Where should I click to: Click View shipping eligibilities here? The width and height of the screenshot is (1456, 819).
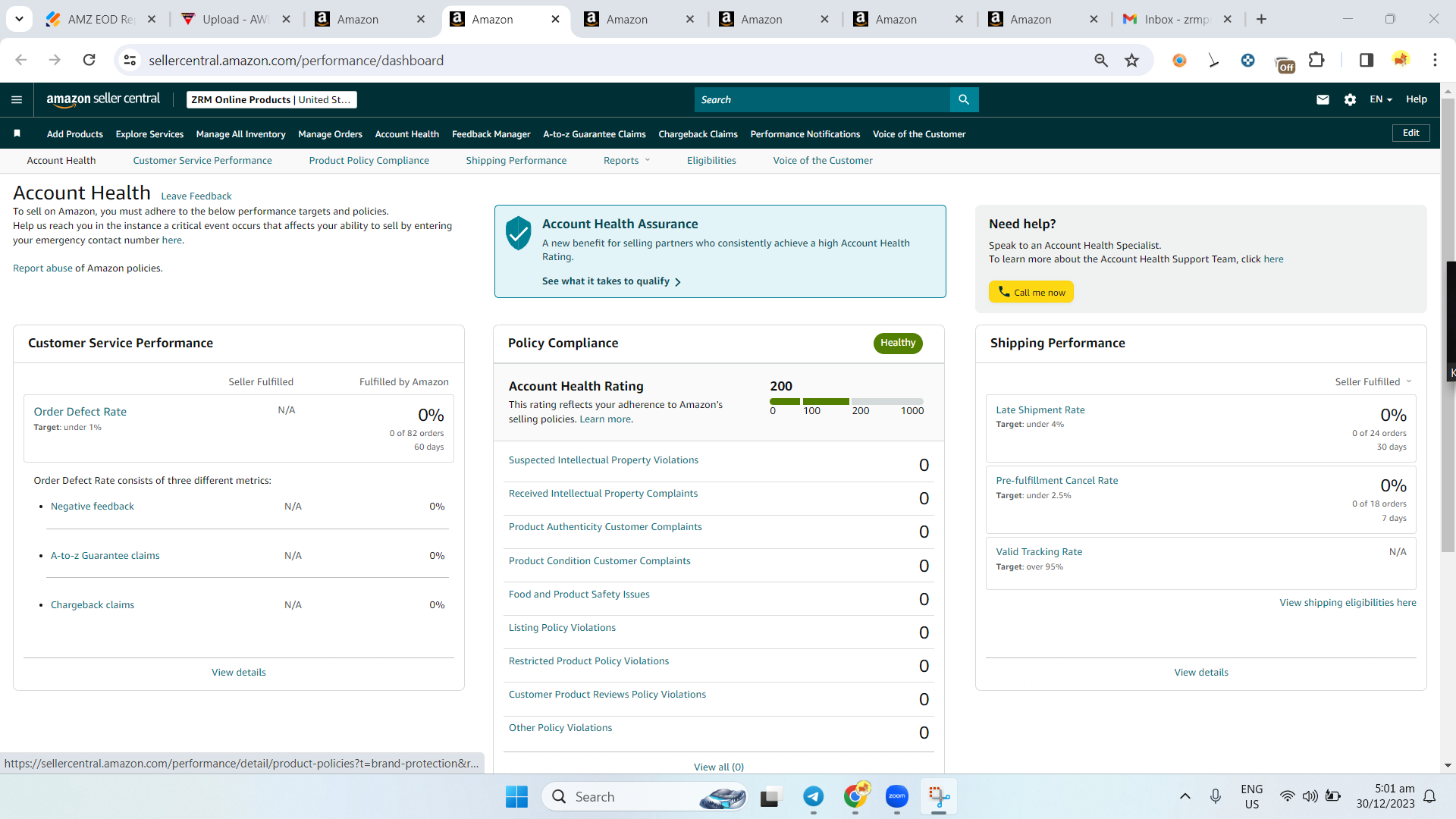point(1348,602)
